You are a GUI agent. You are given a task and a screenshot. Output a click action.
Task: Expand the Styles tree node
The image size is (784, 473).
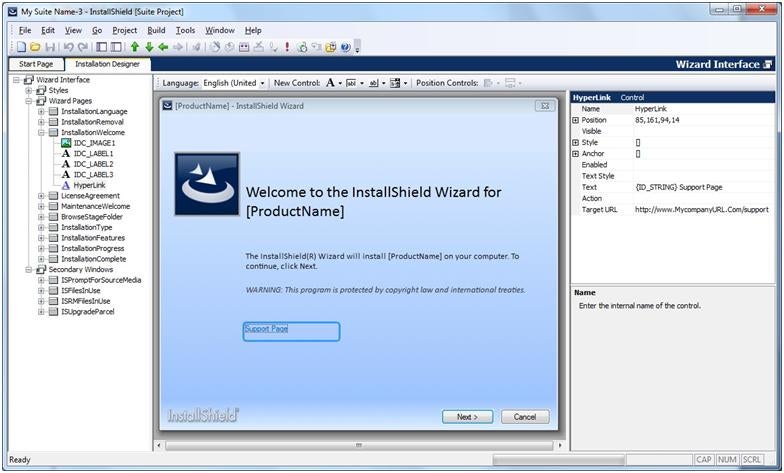pos(28,90)
